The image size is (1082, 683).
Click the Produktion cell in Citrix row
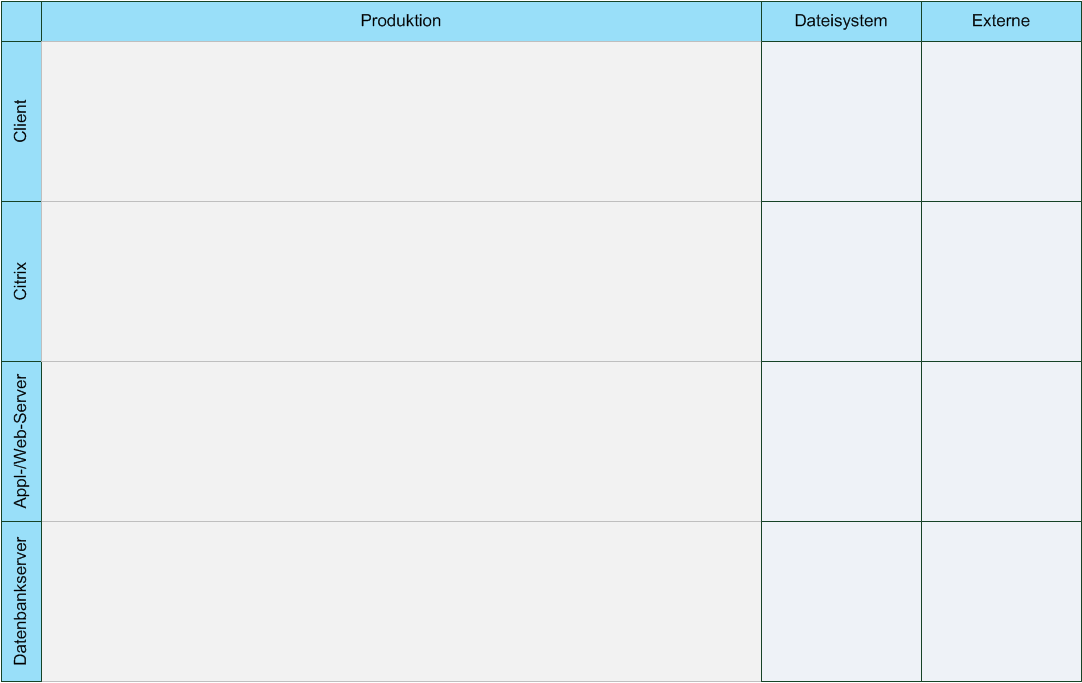[400, 281]
